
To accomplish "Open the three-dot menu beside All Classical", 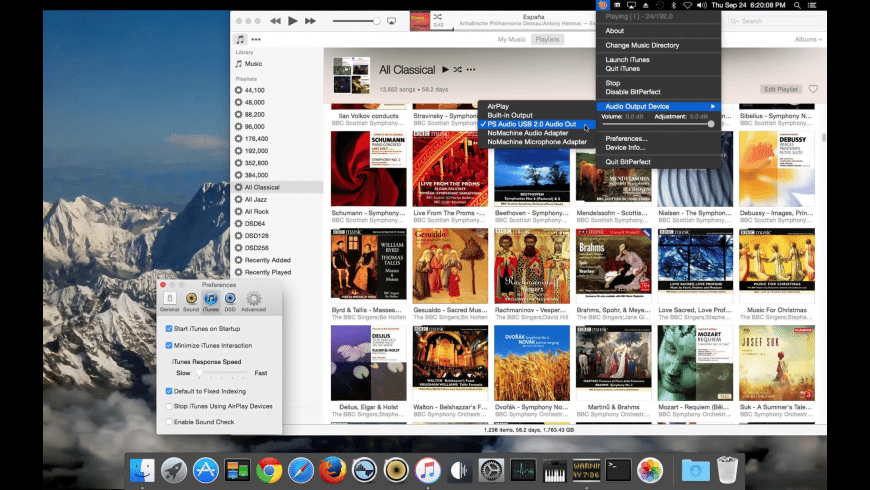I will click(472, 70).
